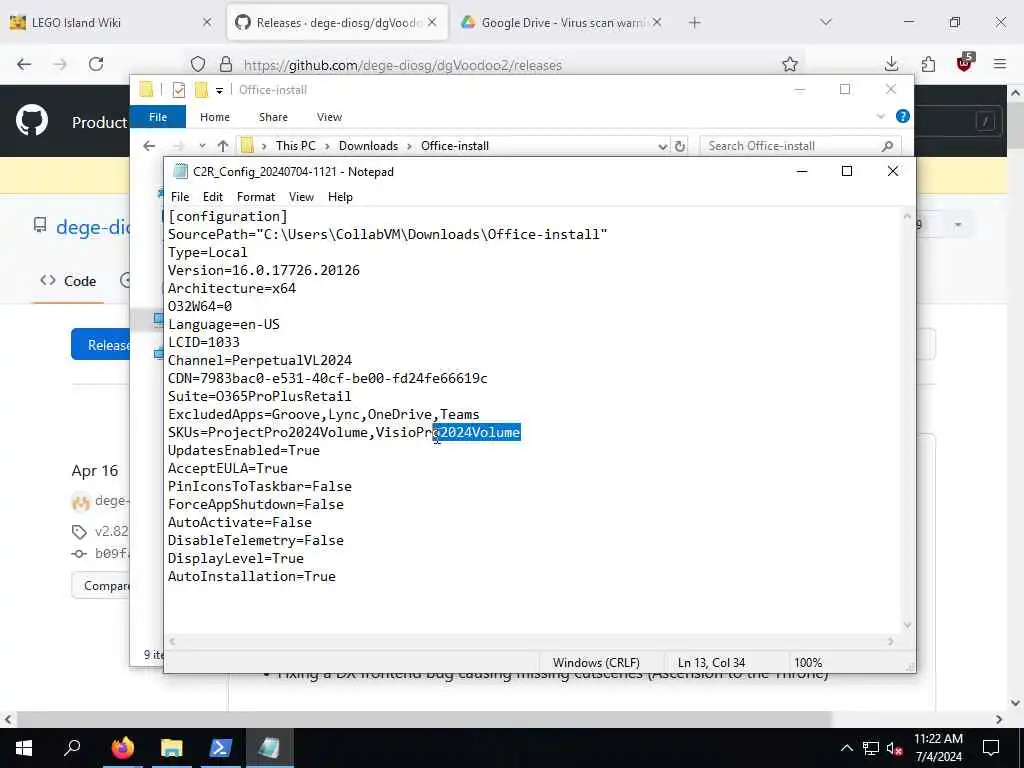Viewport: 1024px width, 768px height.
Task: Select Downloads in breadcrumb
Action: 368,146
